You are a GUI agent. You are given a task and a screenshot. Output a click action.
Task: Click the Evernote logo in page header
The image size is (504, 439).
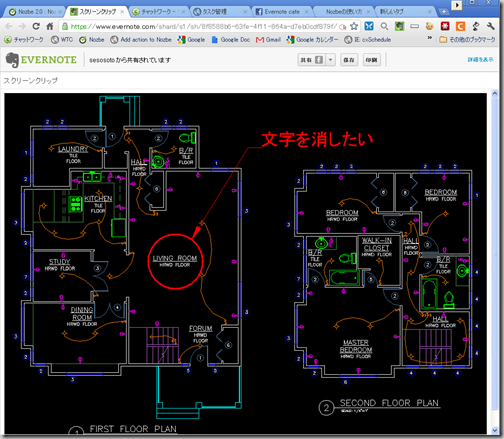pyautogui.click(x=41, y=60)
